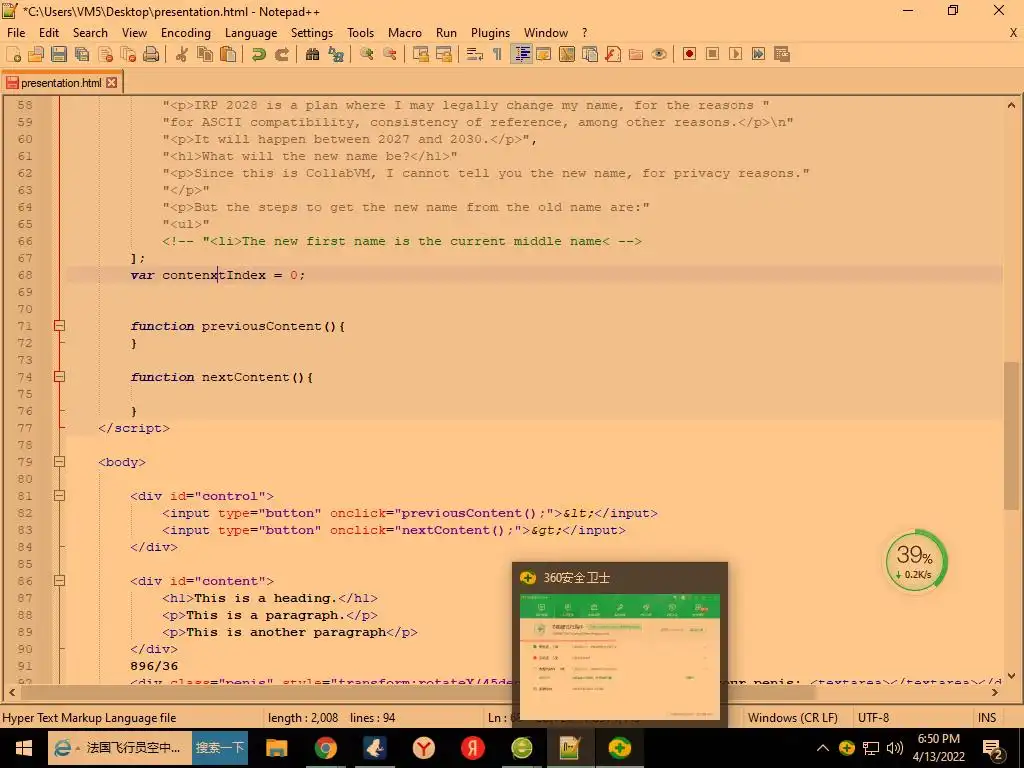Cut selection with the scissors icon

click(x=182, y=54)
